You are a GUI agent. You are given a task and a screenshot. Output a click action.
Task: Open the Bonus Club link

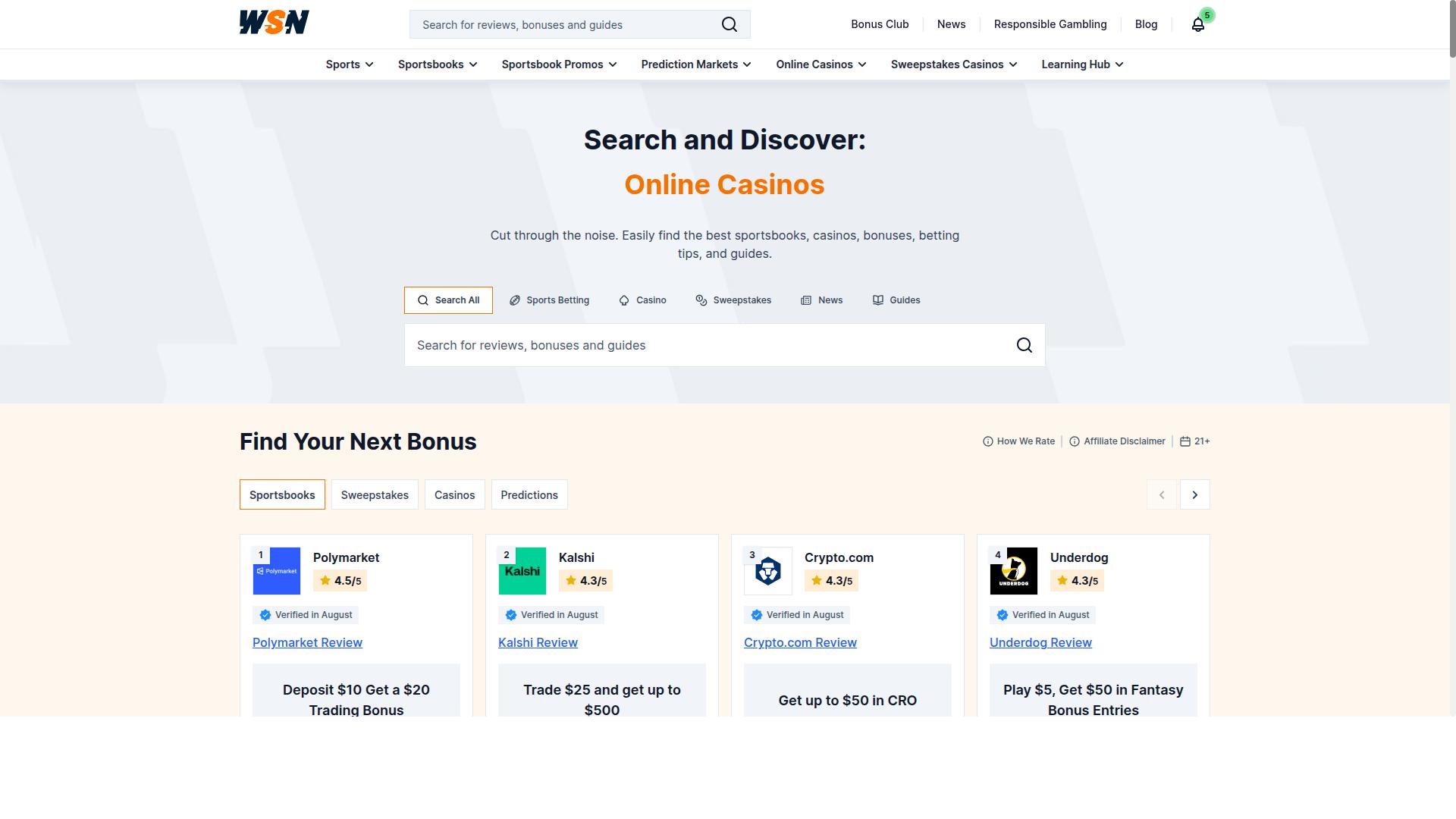tap(880, 24)
